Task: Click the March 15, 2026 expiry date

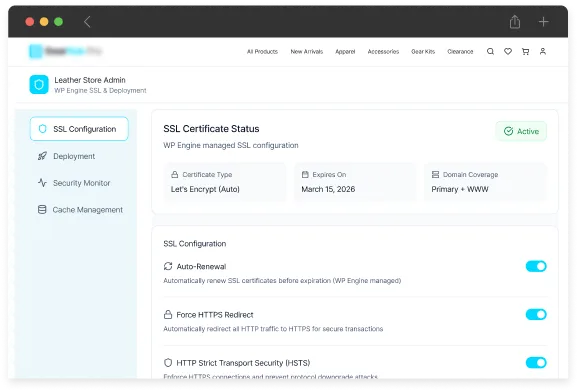Action: (x=328, y=189)
